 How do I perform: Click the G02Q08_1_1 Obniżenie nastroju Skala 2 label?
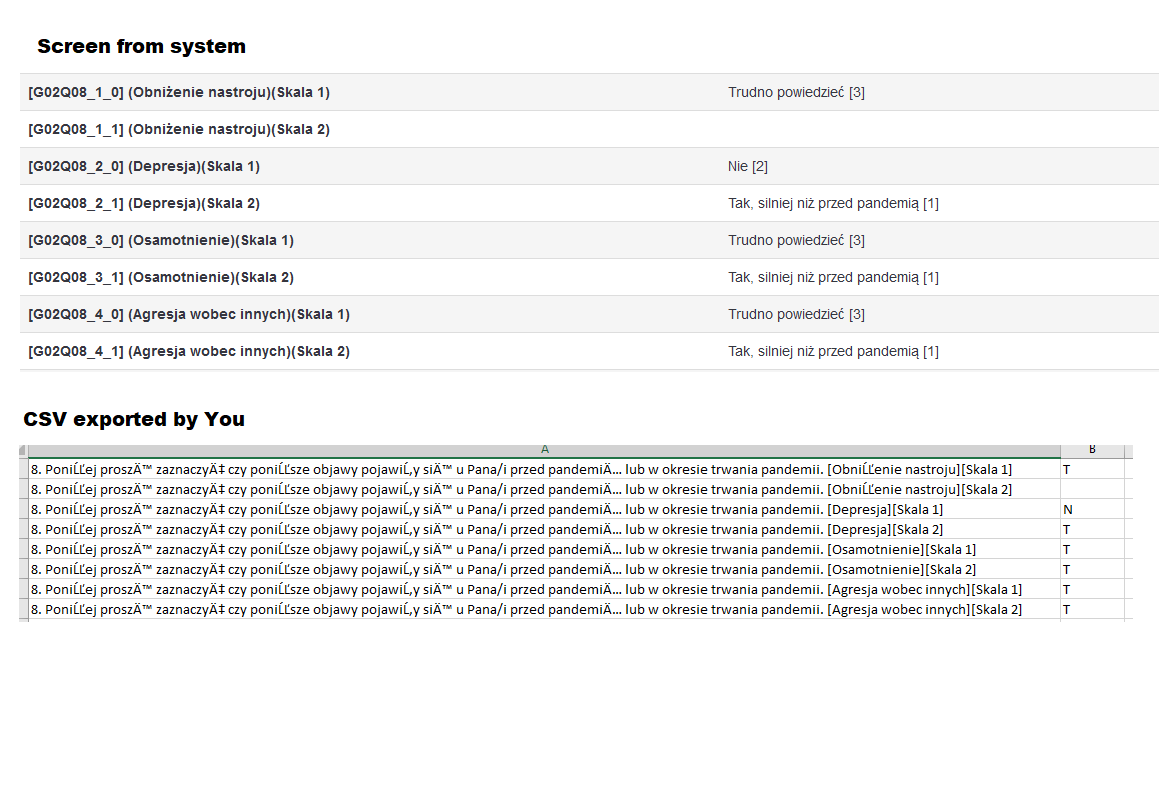[179, 129]
